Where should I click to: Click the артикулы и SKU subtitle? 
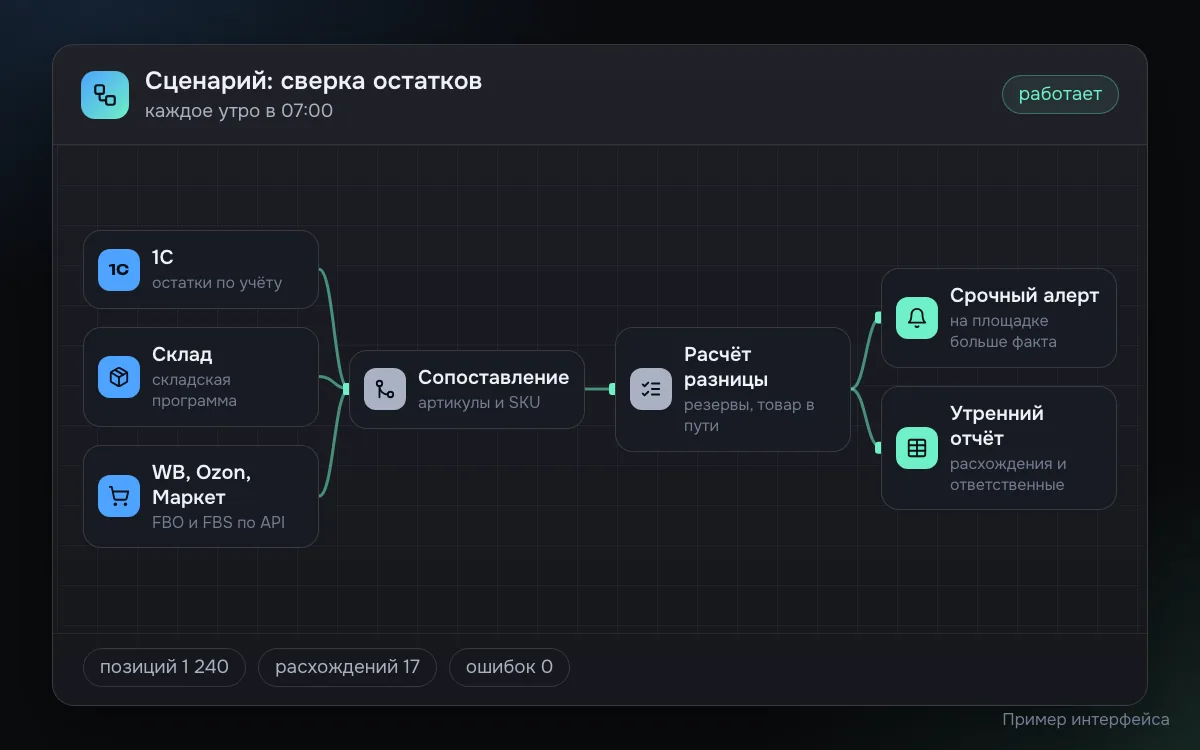(480, 403)
